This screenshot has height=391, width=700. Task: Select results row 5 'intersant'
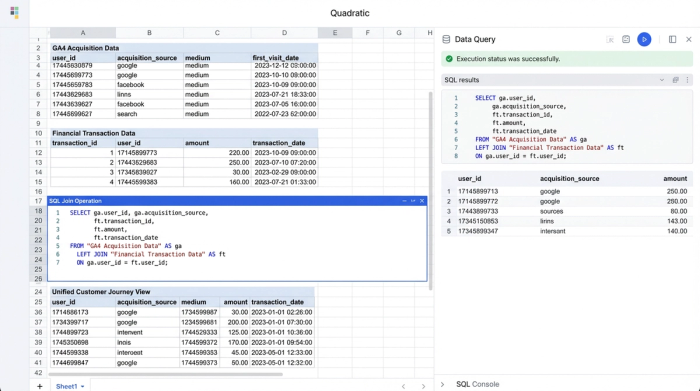tap(567, 231)
